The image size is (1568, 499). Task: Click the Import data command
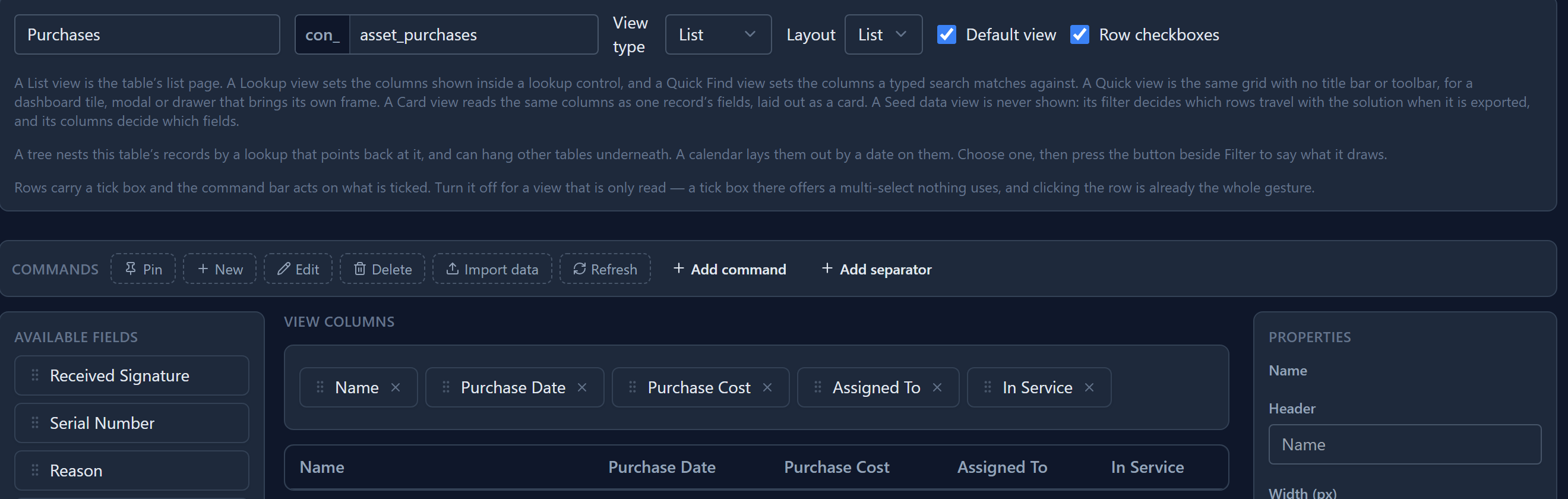pos(492,269)
